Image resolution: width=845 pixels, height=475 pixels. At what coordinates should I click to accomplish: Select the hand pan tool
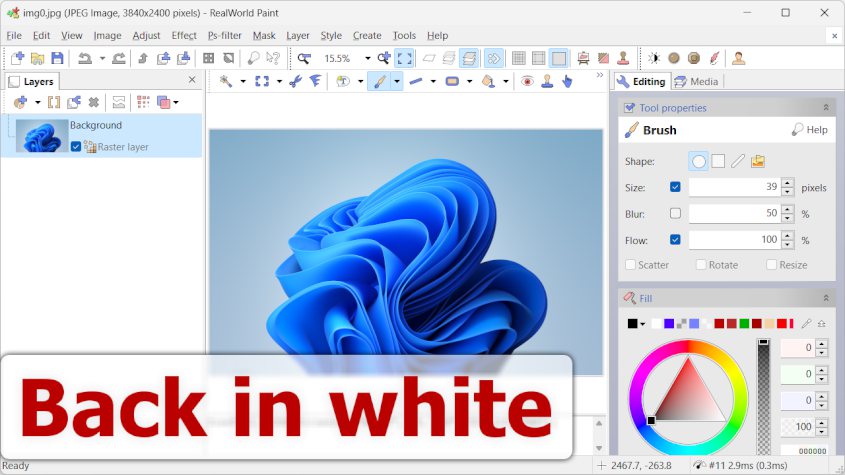coord(567,81)
